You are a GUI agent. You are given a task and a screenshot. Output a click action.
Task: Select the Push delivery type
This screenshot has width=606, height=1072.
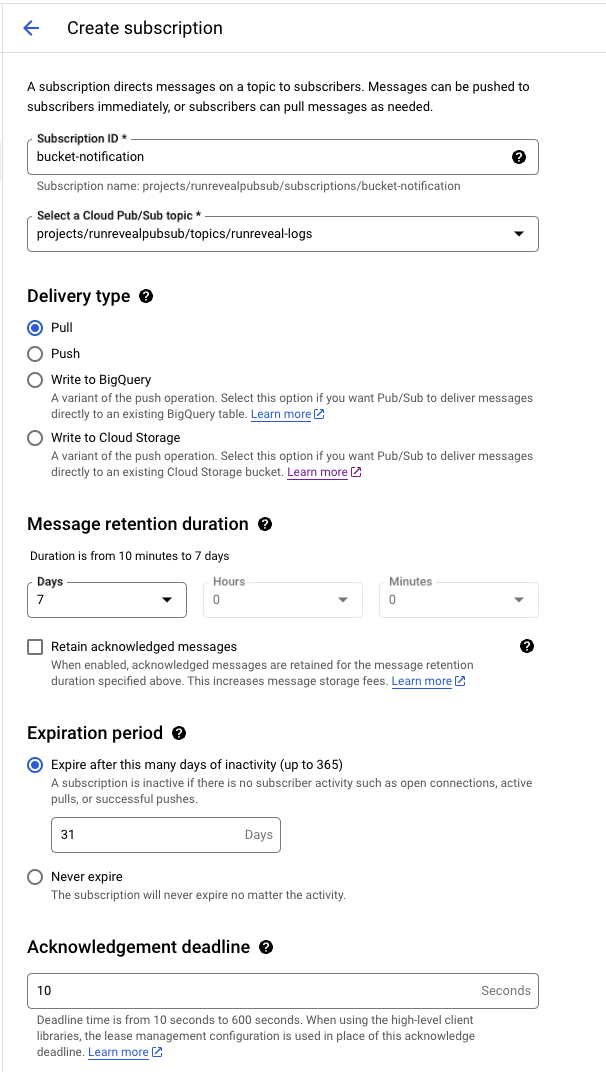(34, 355)
